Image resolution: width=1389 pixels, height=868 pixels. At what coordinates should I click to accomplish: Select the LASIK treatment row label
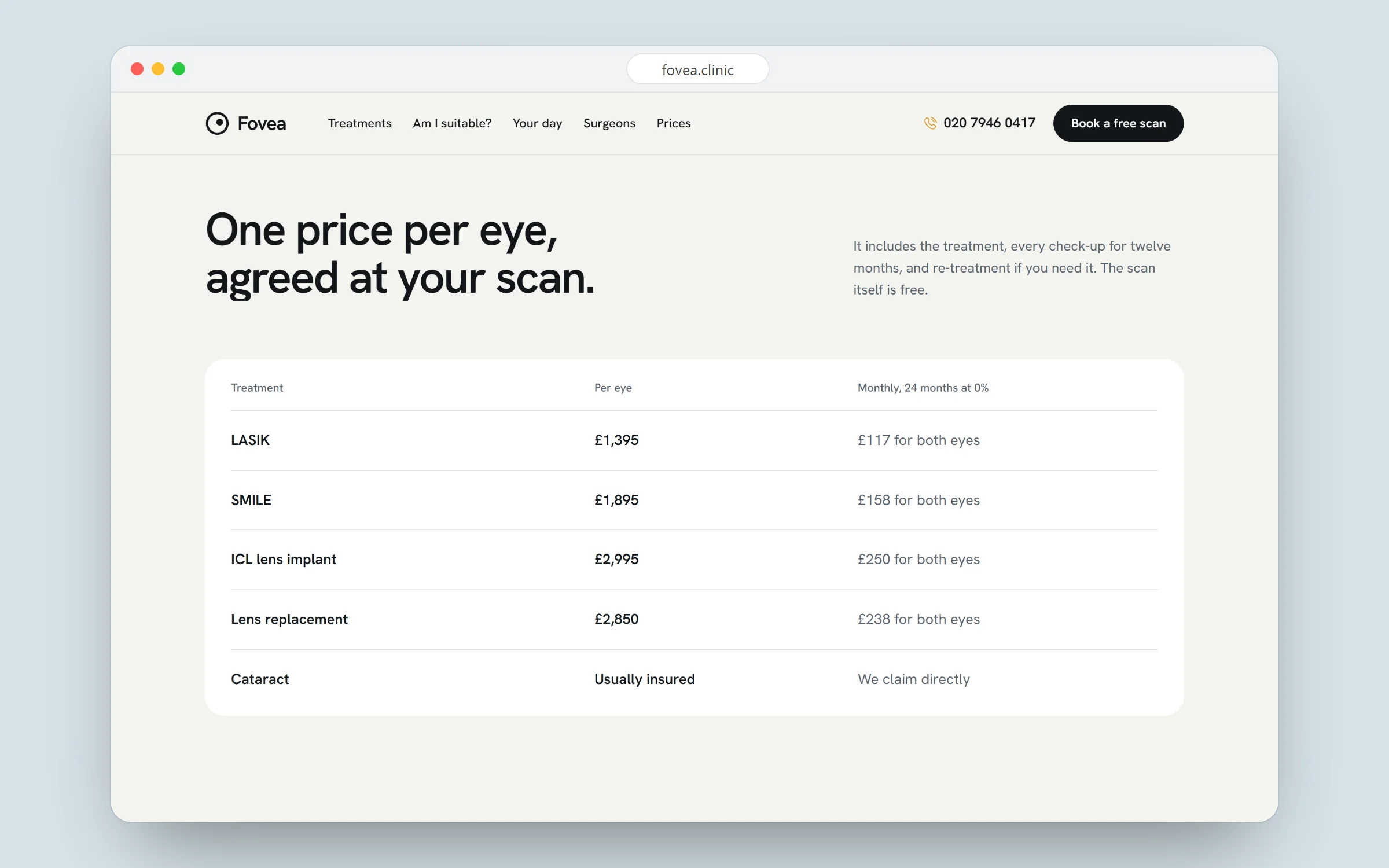coord(250,440)
